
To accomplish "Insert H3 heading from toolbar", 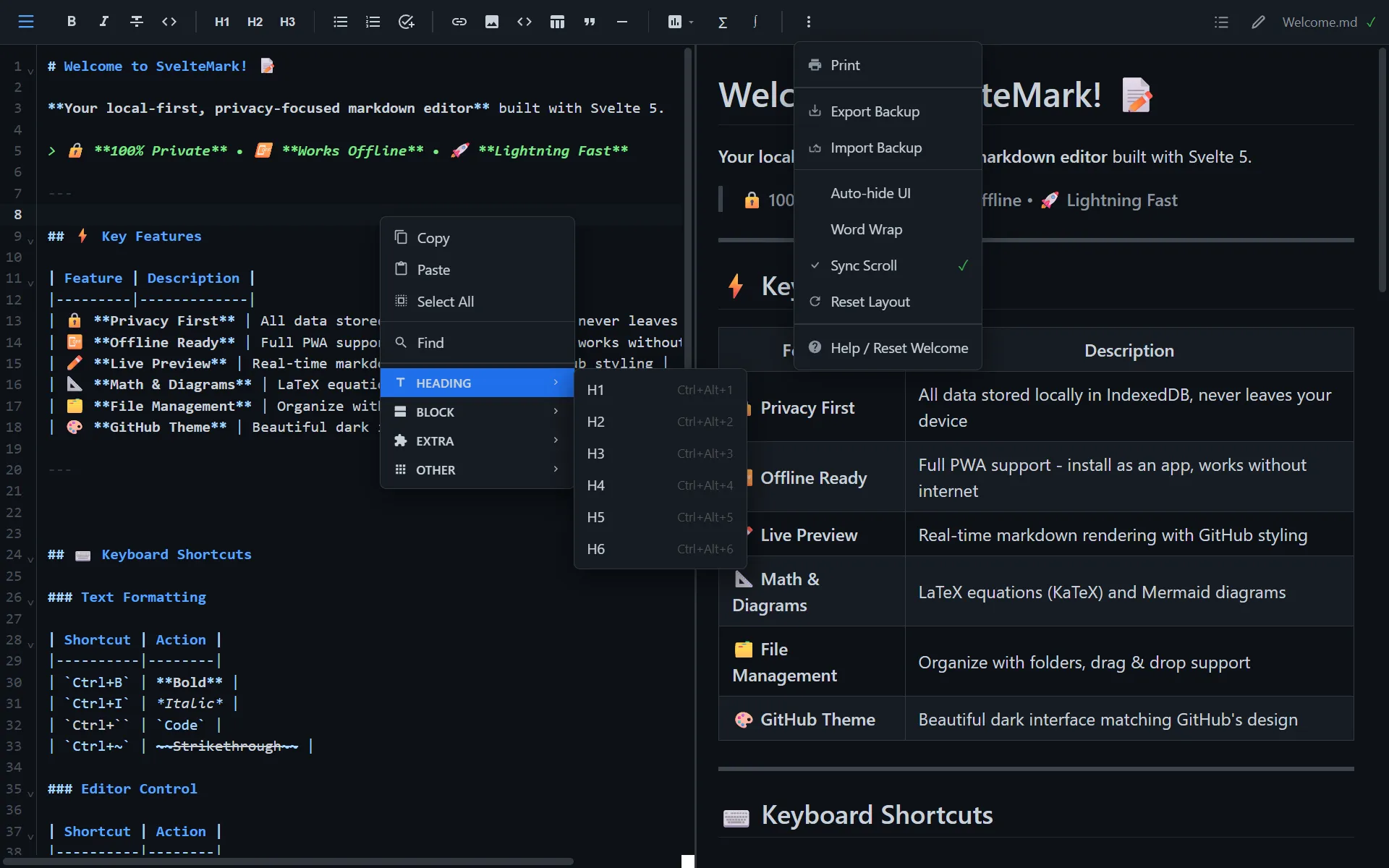I will (287, 22).
